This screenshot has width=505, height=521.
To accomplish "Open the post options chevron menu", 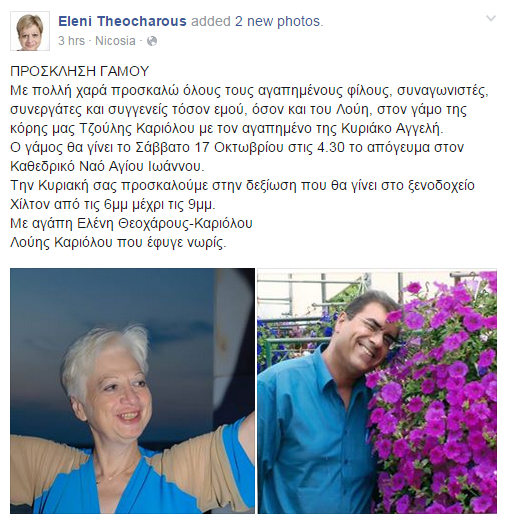I will click(491, 18).
